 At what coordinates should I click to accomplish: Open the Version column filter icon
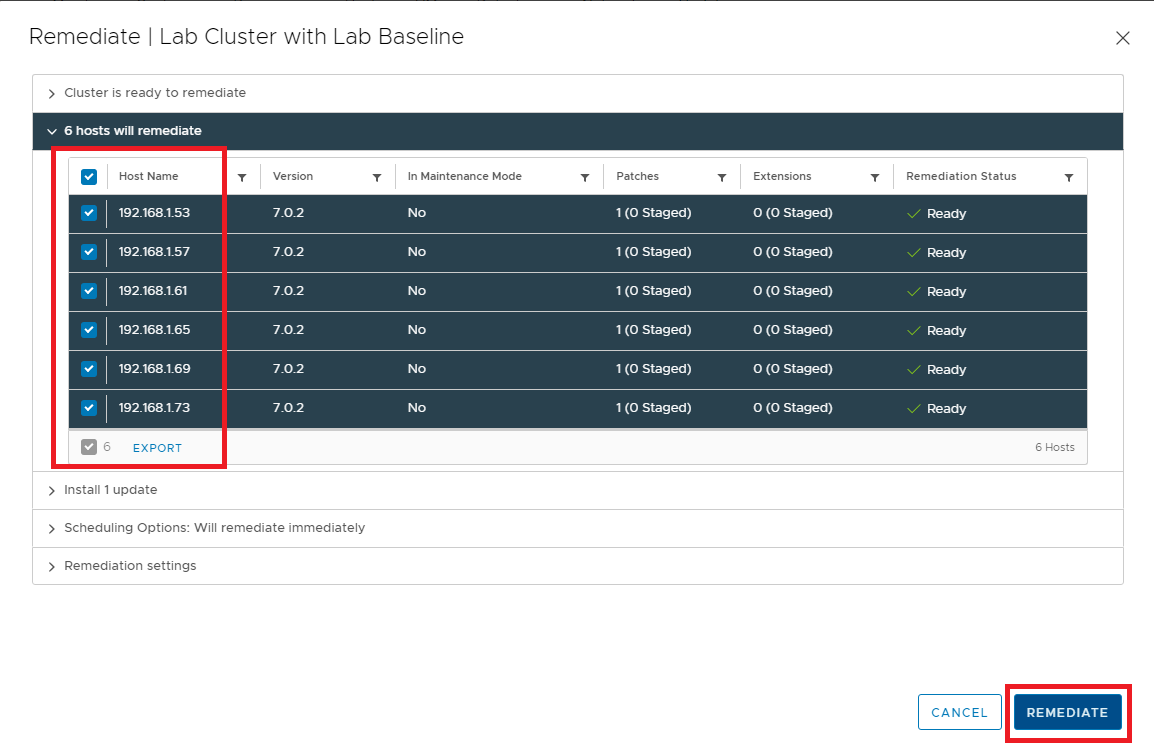[377, 177]
